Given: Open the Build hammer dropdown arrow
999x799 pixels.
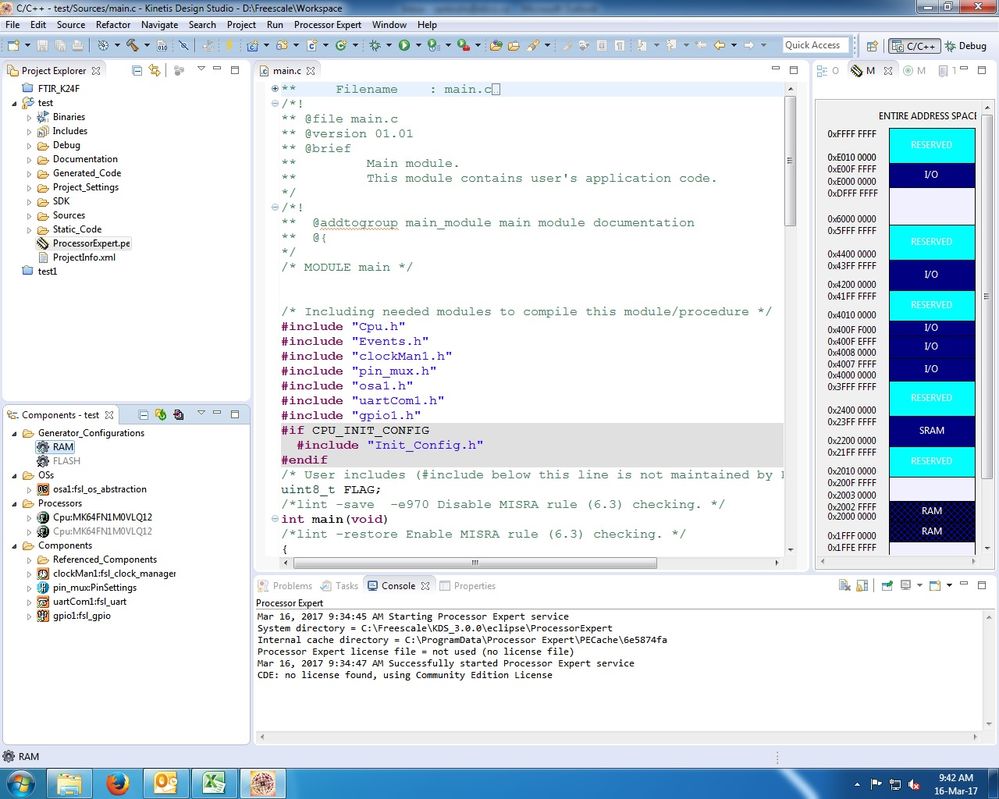Looking at the screenshot, I should coord(147,45).
